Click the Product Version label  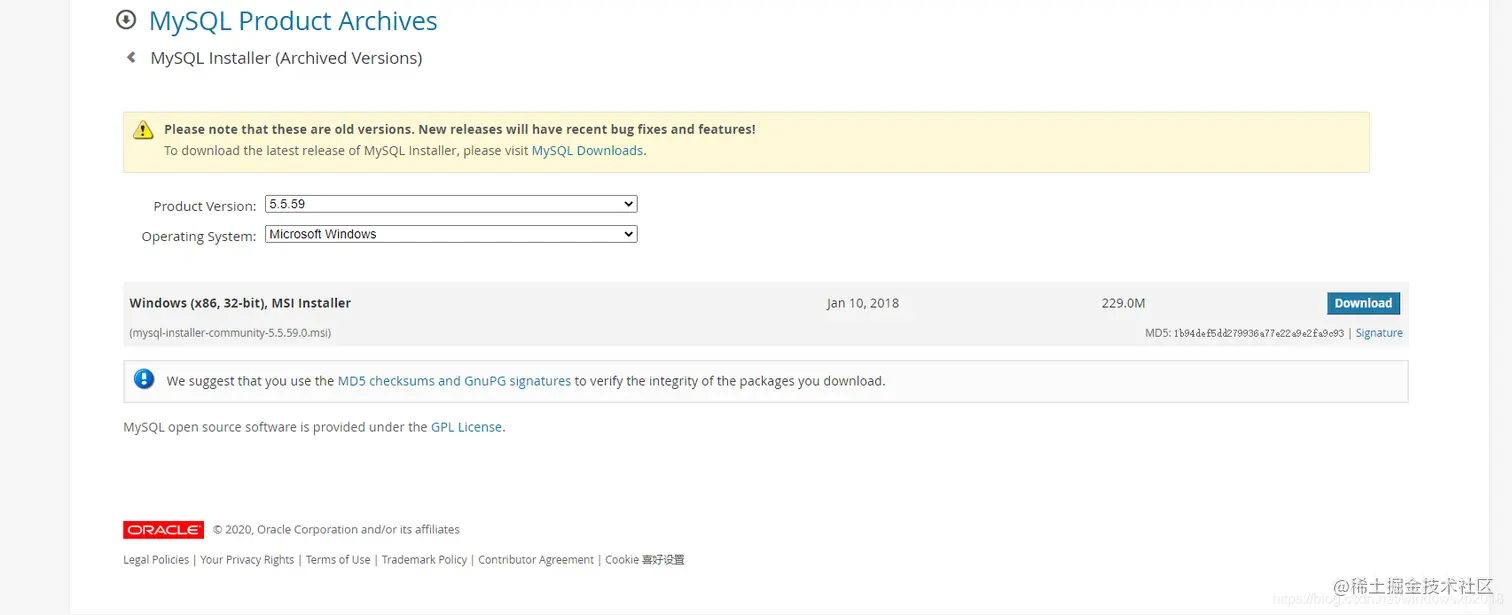tap(205, 206)
